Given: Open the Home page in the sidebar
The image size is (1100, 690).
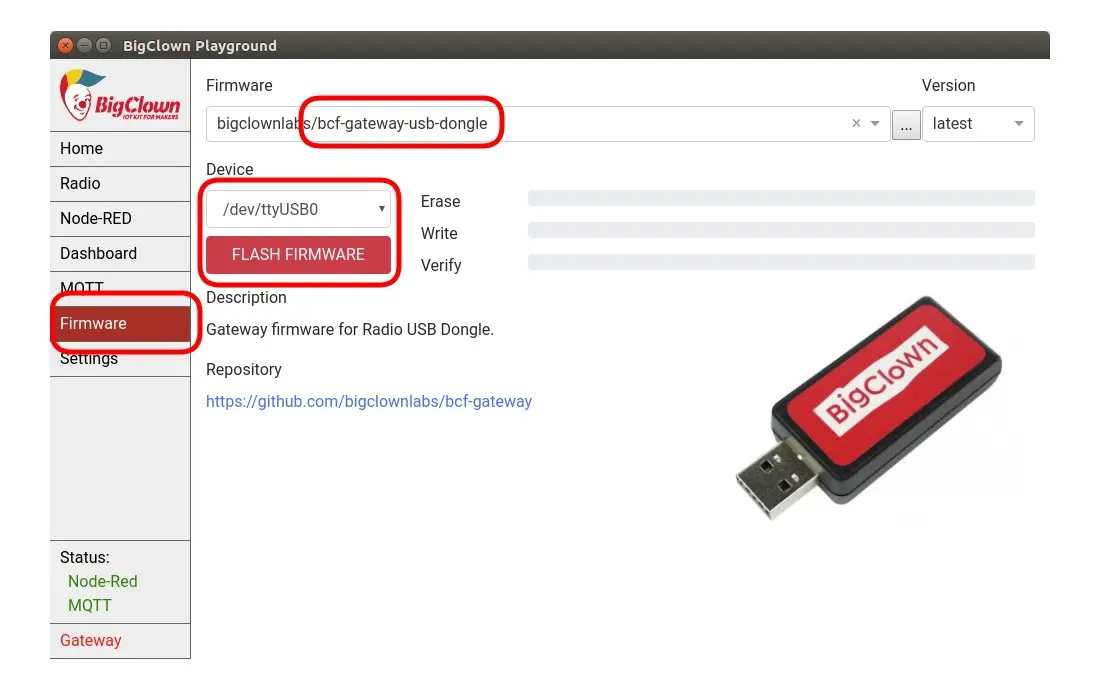Looking at the screenshot, I should 120,149.
